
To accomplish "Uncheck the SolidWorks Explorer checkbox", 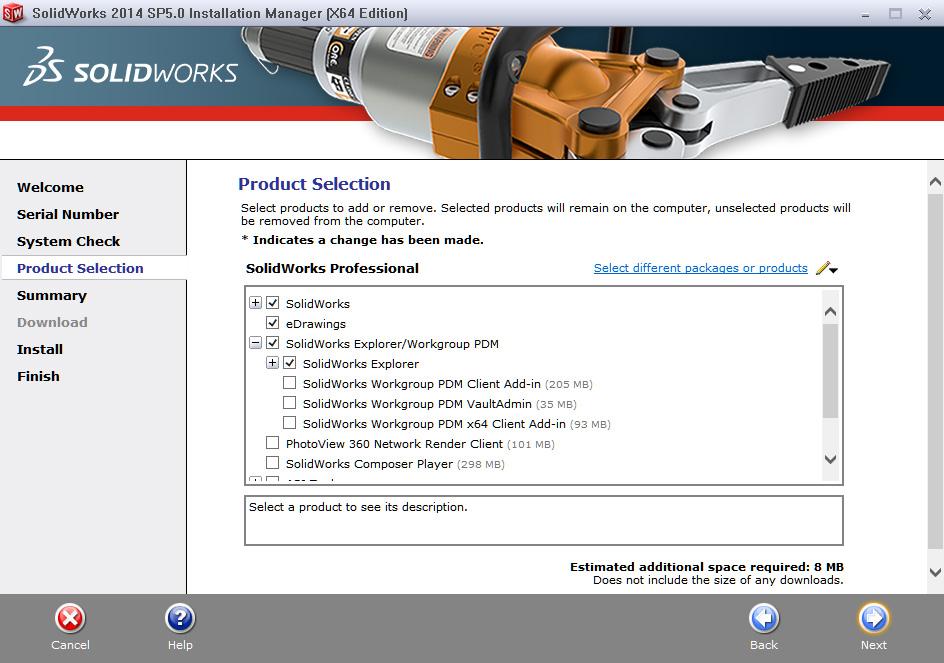I will [290, 363].
